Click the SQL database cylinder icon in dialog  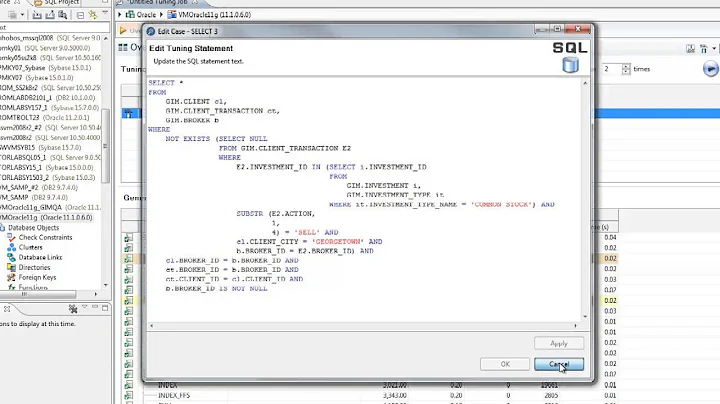click(570, 65)
